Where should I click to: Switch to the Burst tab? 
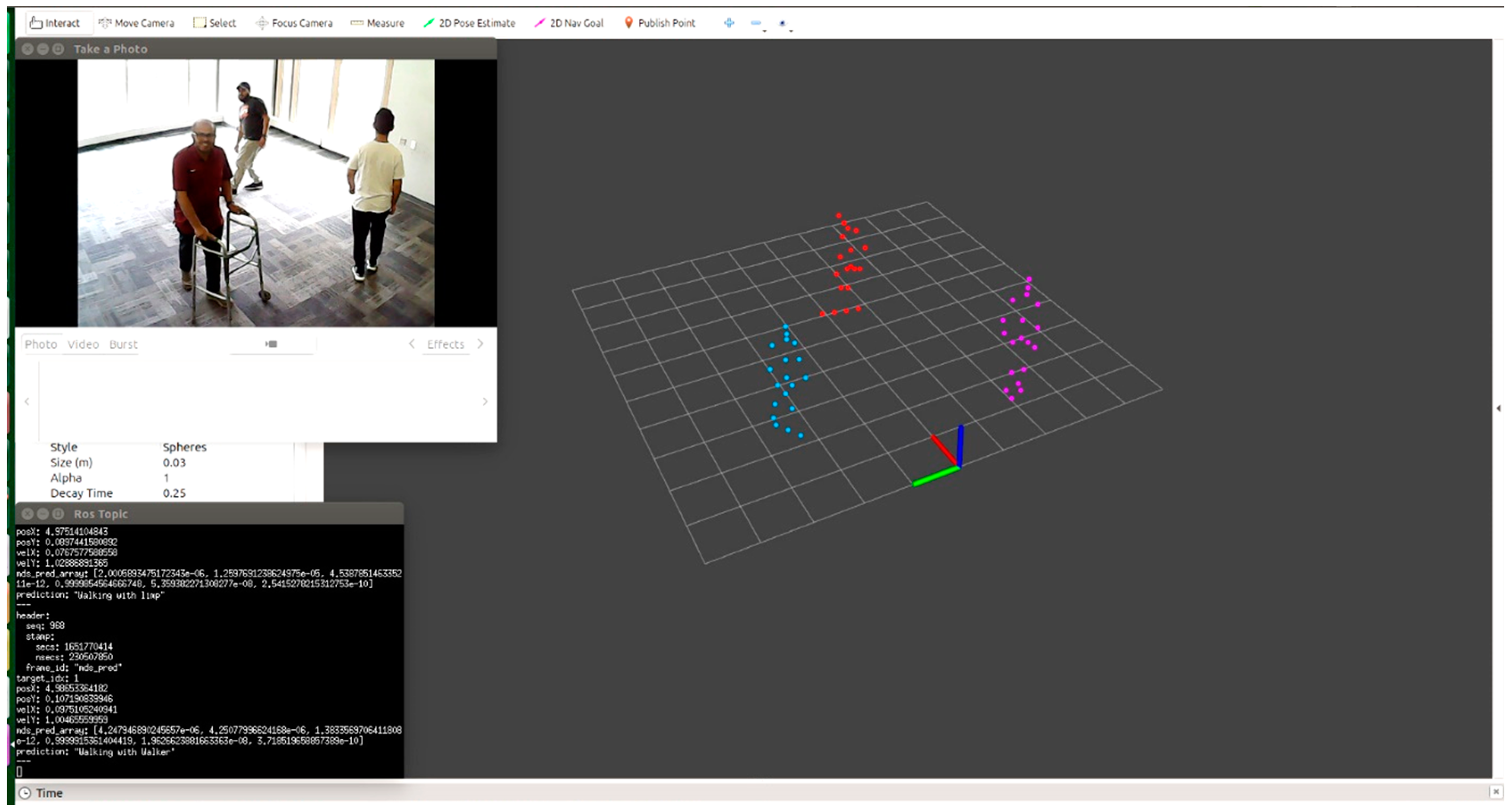[123, 344]
